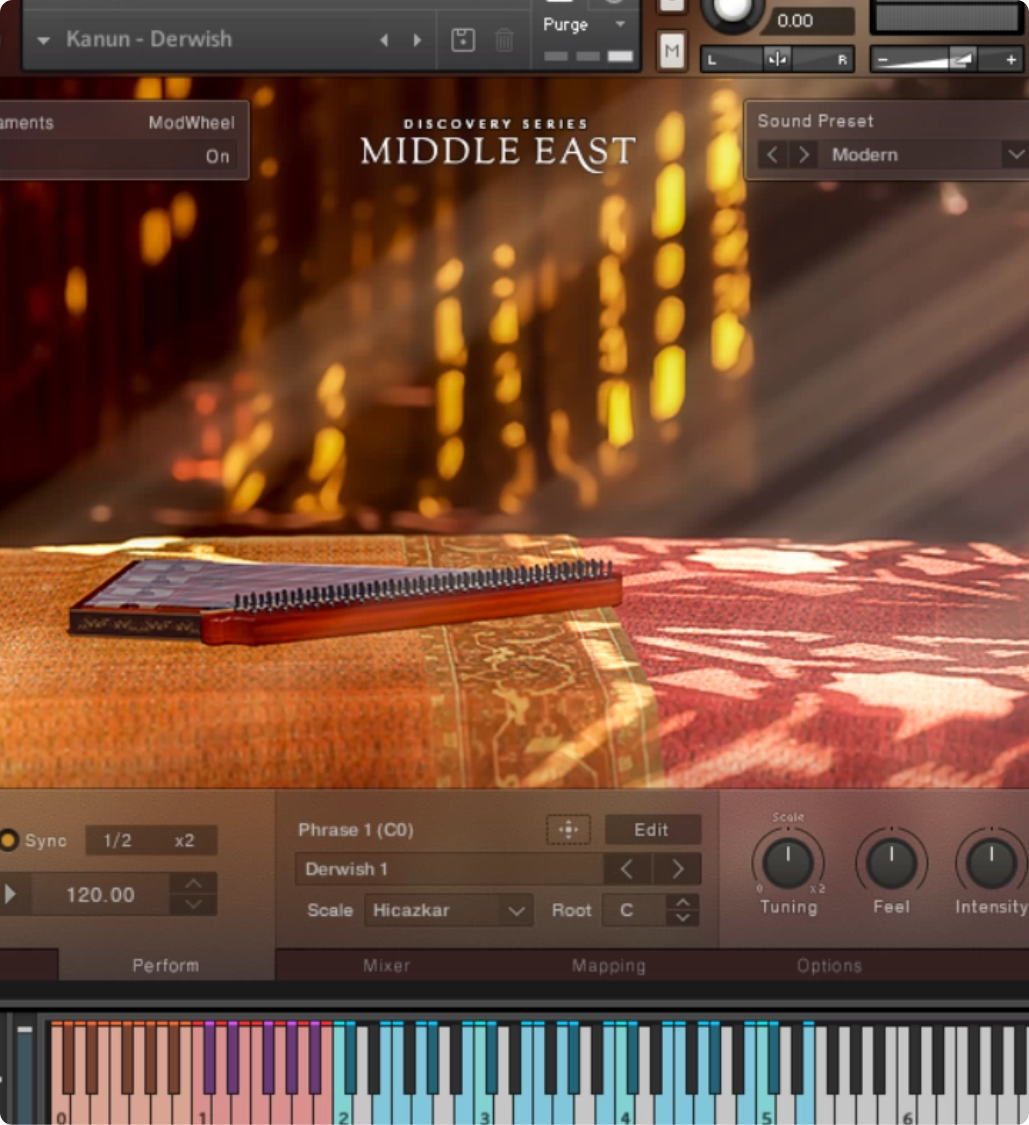Image resolution: width=1029 pixels, height=1125 pixels.
Task: Click the C4 key on the keyboard
Action: [626, 1103]
